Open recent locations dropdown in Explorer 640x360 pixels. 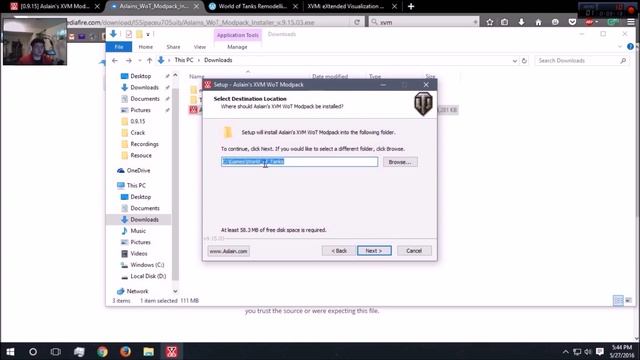point(140,60)
